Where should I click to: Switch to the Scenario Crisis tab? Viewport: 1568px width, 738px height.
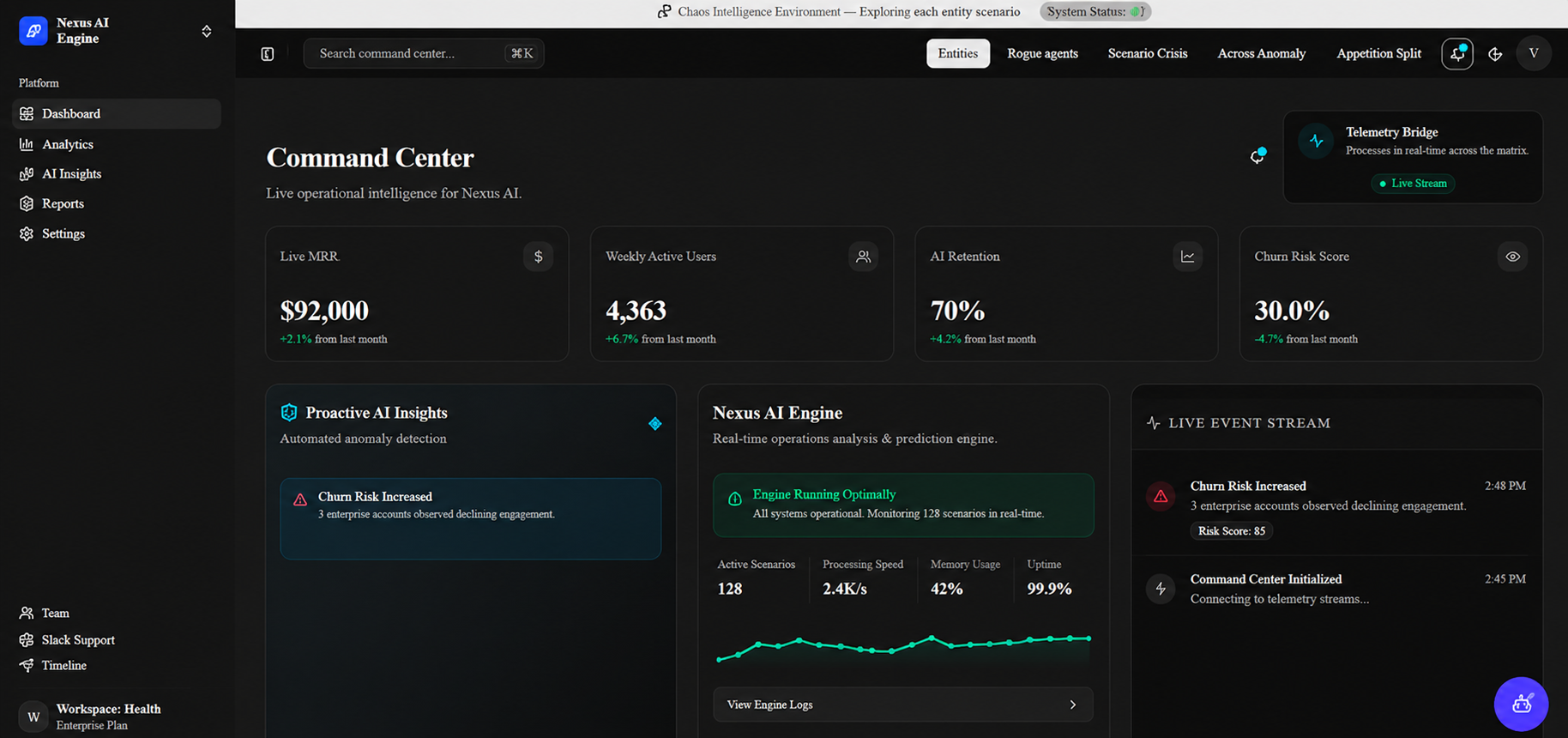[x=1148, y=53]
